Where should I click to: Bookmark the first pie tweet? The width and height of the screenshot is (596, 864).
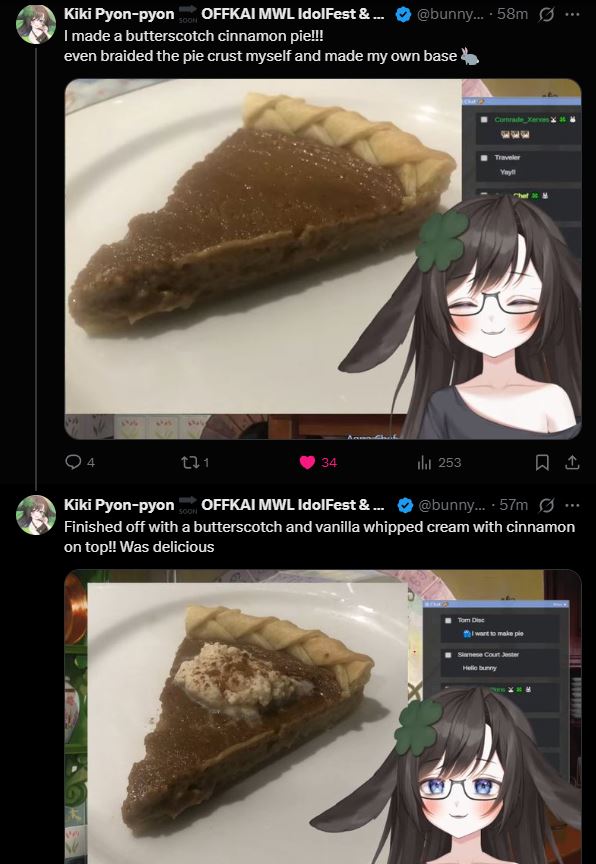(542, 462)
